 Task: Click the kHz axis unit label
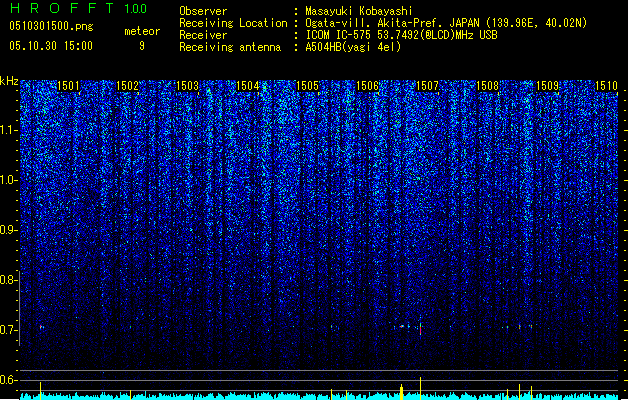click(9, 81)
